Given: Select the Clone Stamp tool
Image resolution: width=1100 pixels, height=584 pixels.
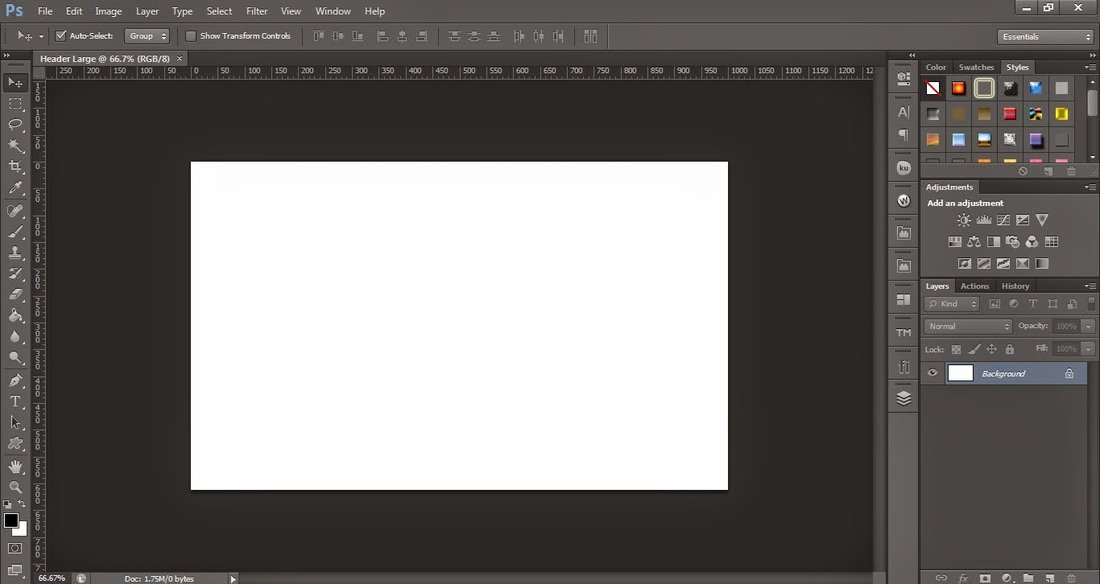Looking at the screenshot, I should point(15,253).
